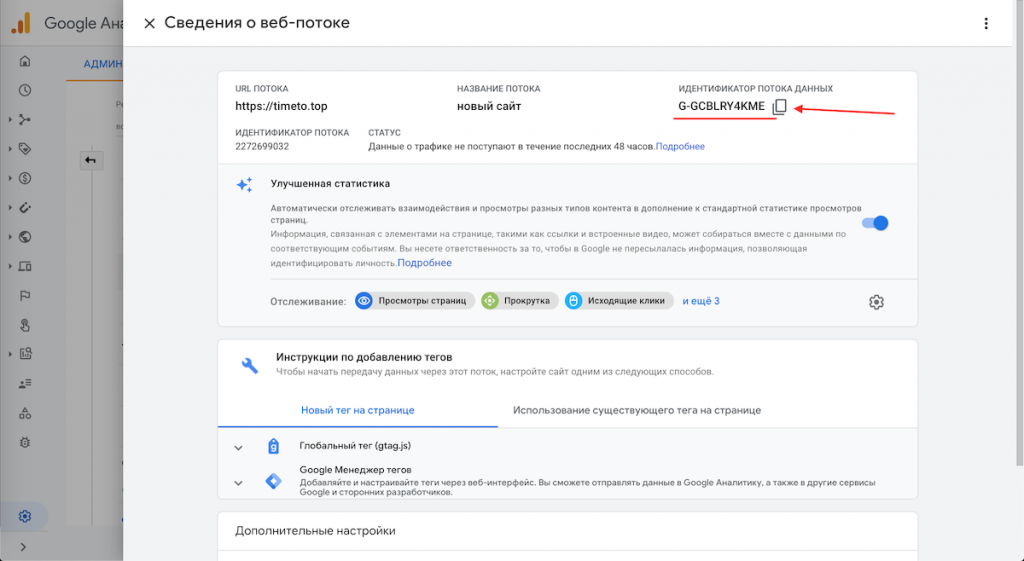The height and width of the screenshot is (561, 1024).
Task: Click the wrench tagging instructions icon
Action: 249,364
